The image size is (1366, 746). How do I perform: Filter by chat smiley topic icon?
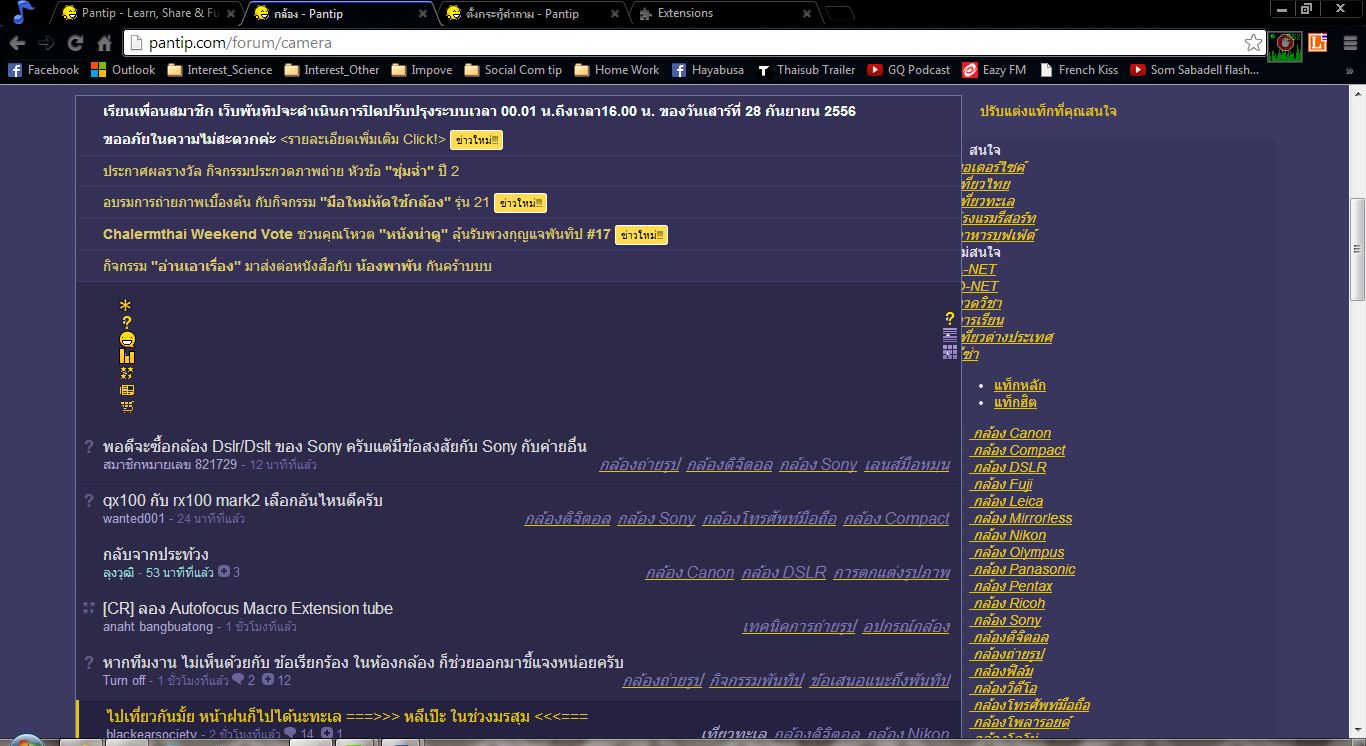(127, 339)
